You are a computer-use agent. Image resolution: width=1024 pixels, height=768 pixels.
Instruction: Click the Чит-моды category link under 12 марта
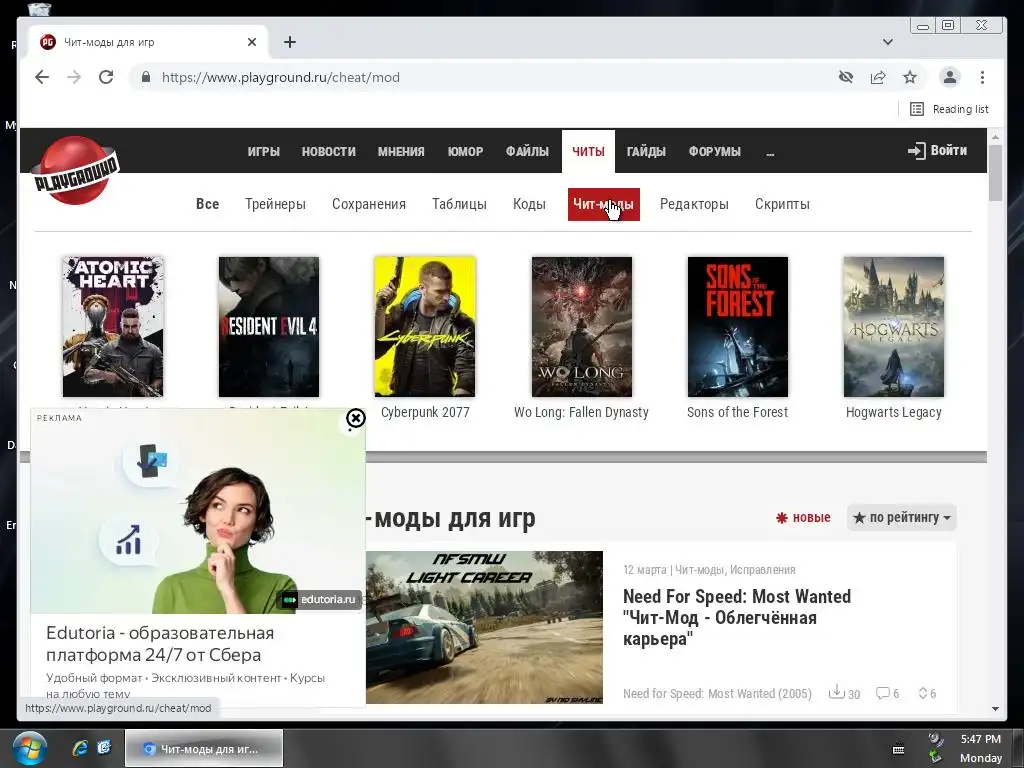tap(699, 569)
